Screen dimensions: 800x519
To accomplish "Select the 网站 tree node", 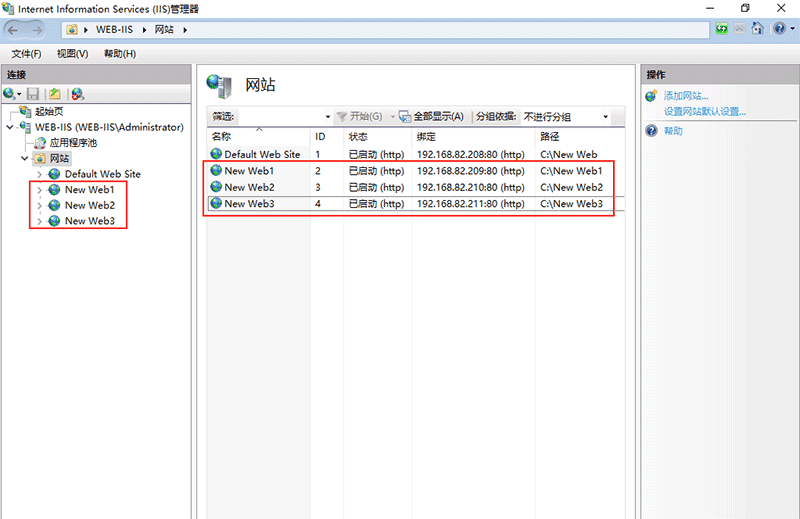I will 59,158.
